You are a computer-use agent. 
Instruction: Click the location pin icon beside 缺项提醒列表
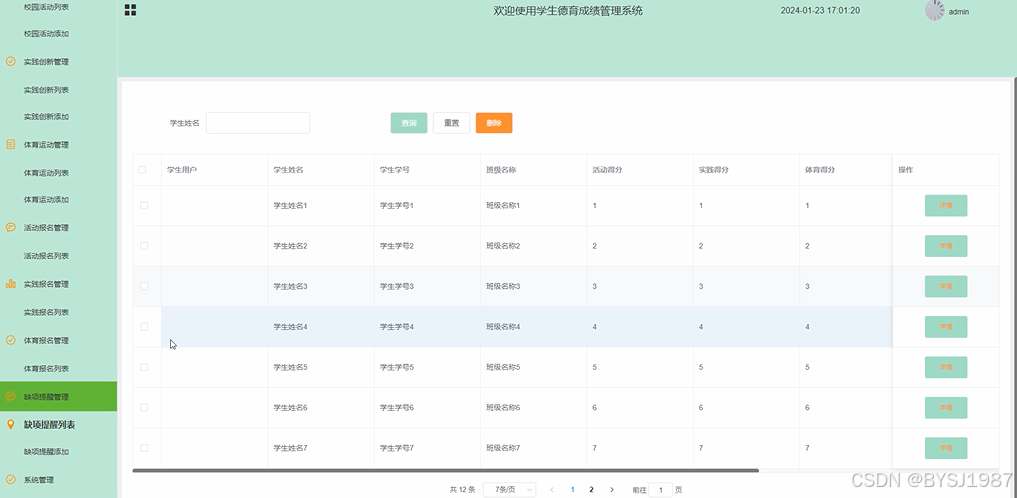coord(10,425)
